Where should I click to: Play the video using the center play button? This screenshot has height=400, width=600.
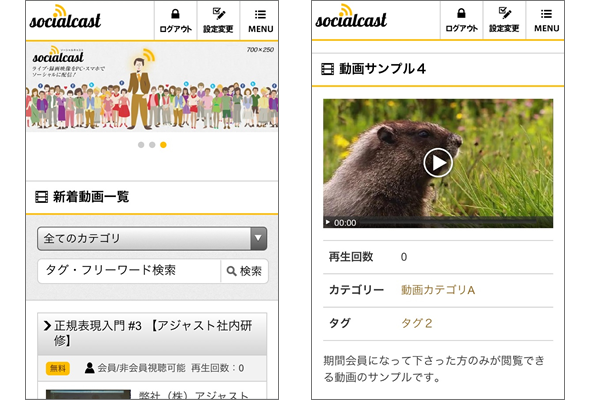(438, 162)
